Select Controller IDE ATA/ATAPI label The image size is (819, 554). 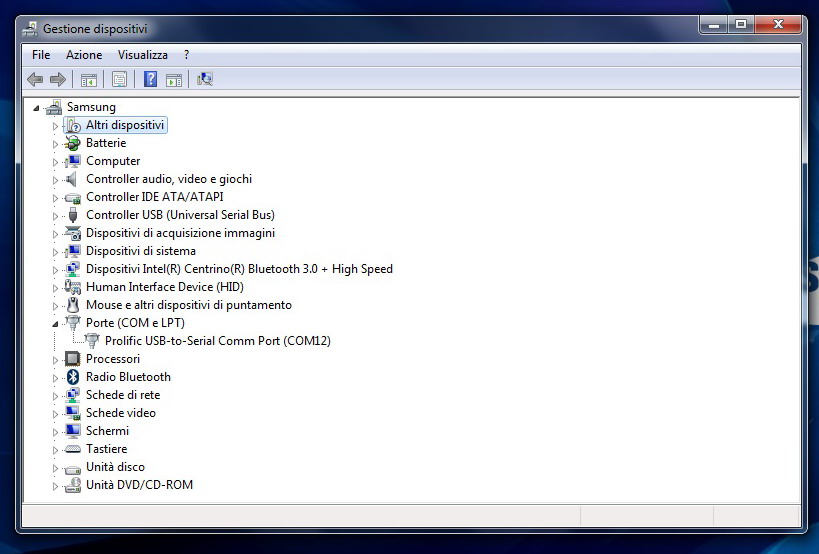click(x=155, y=197)
